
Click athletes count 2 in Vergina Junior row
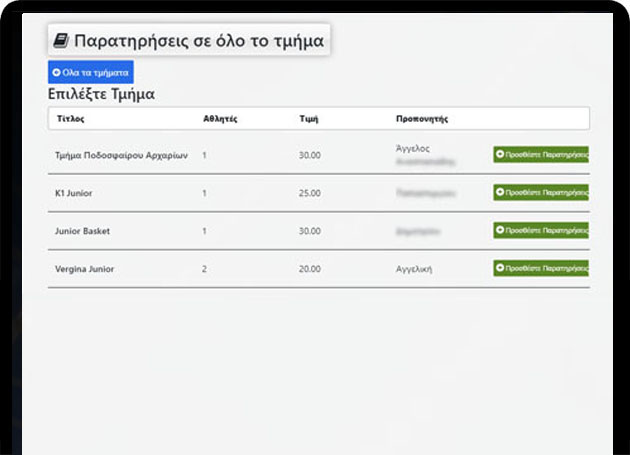pos(204,269)
